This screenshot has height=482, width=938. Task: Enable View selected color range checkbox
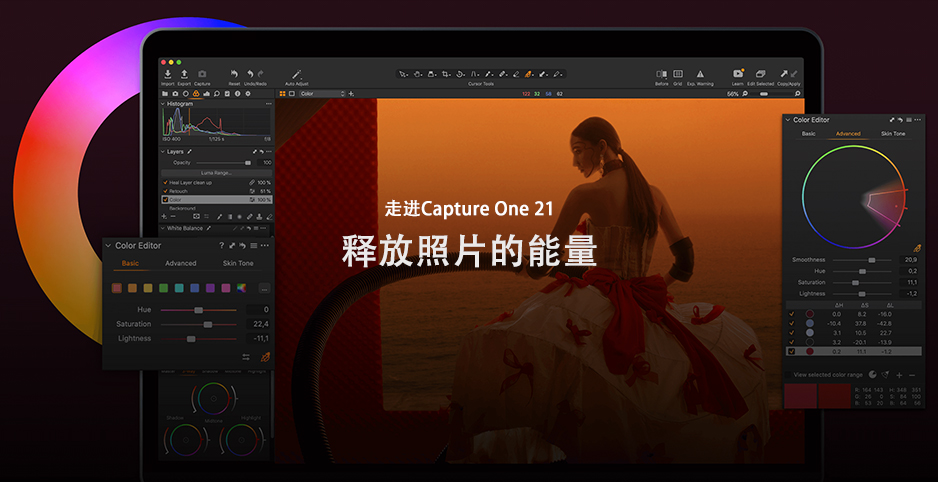pyautogui.click(x=788, y=375)
